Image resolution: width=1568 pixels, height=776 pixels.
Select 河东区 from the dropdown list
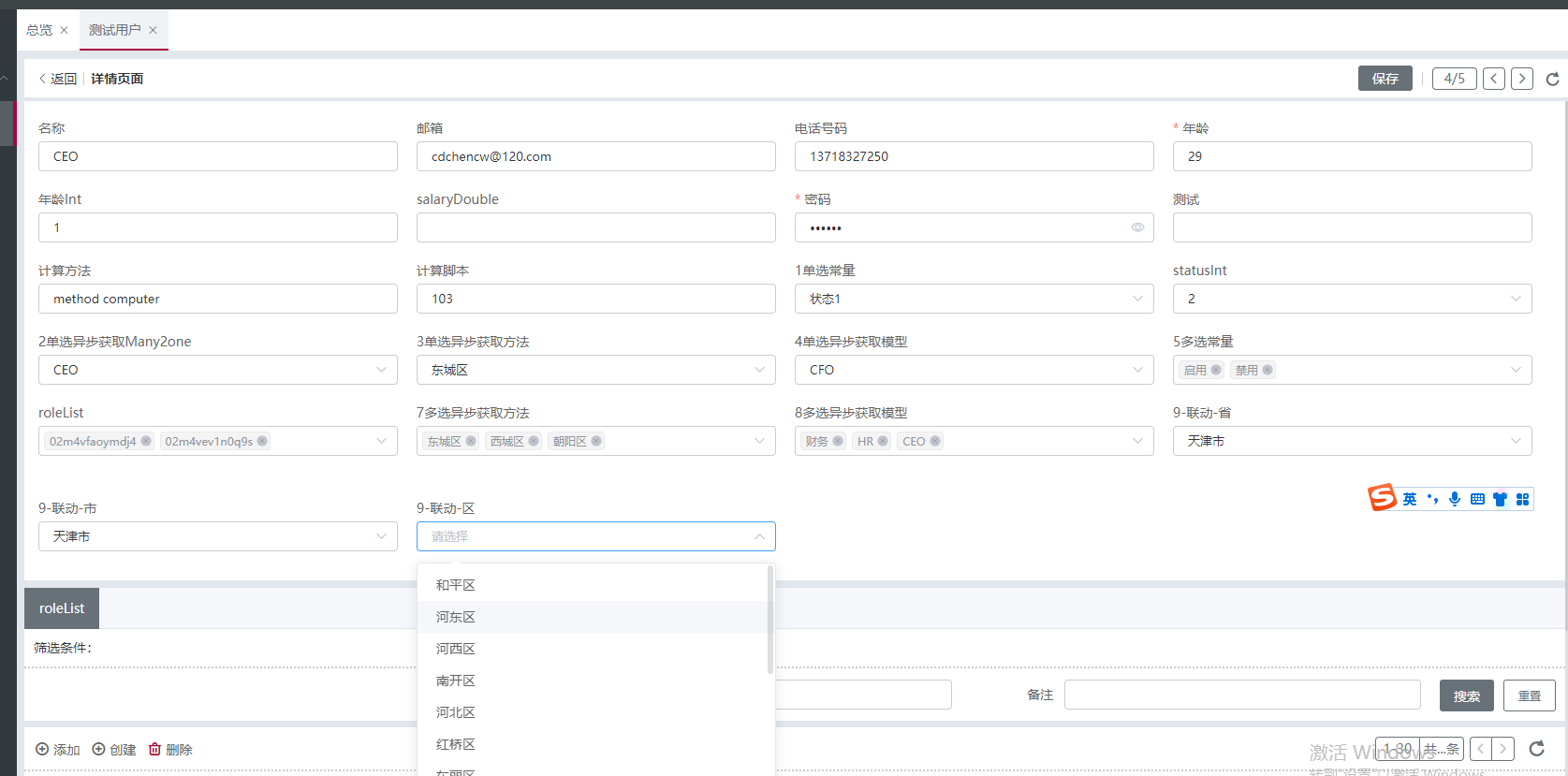(x=456, y=617)
